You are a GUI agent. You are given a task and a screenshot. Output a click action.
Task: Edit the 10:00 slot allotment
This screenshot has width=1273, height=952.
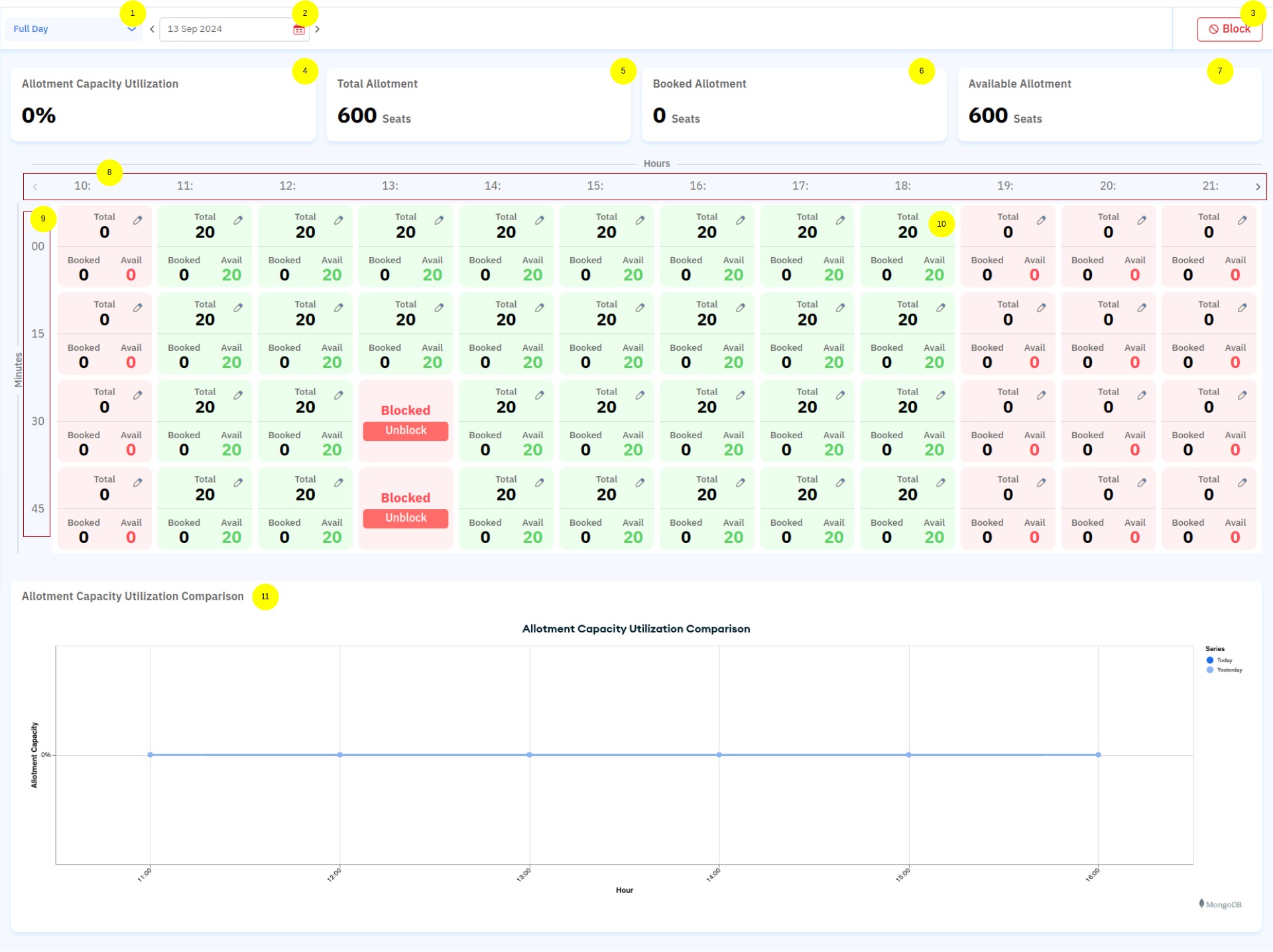click(x=137, y=220)
